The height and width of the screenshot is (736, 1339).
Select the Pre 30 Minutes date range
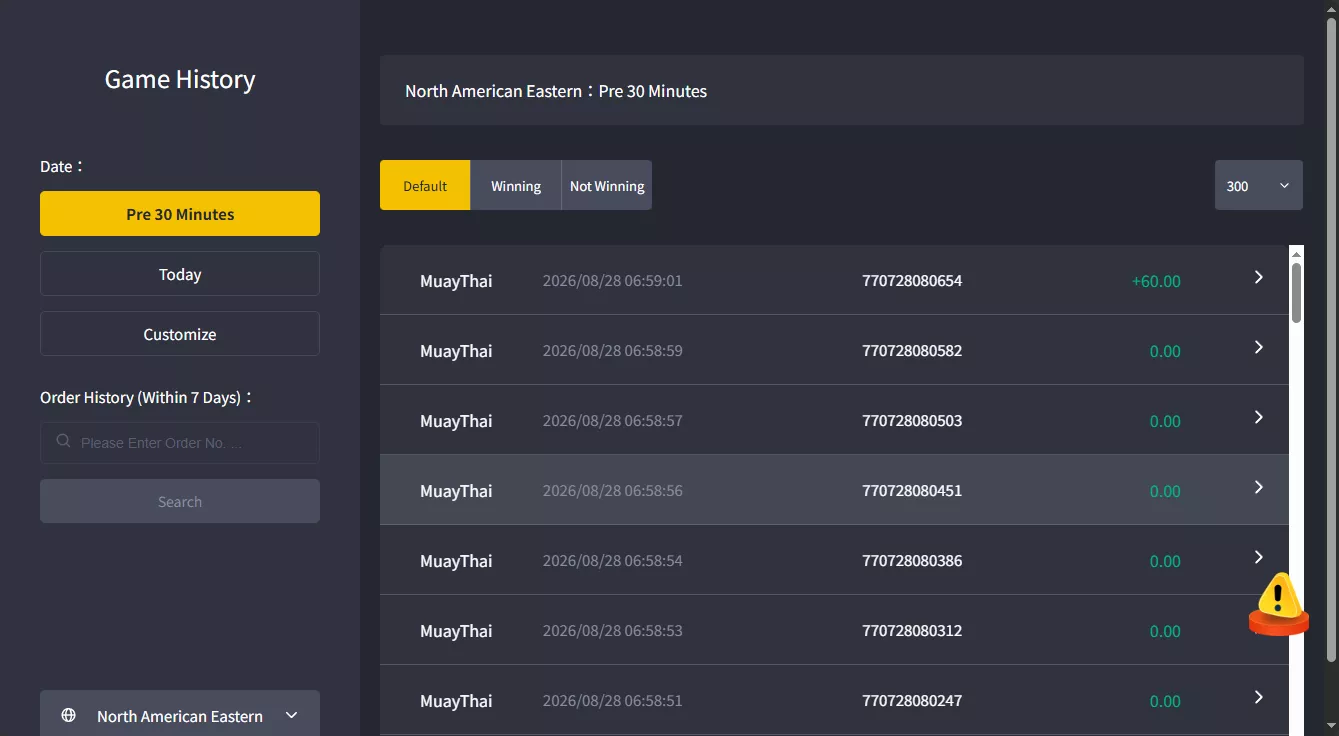tap(180, 214)
